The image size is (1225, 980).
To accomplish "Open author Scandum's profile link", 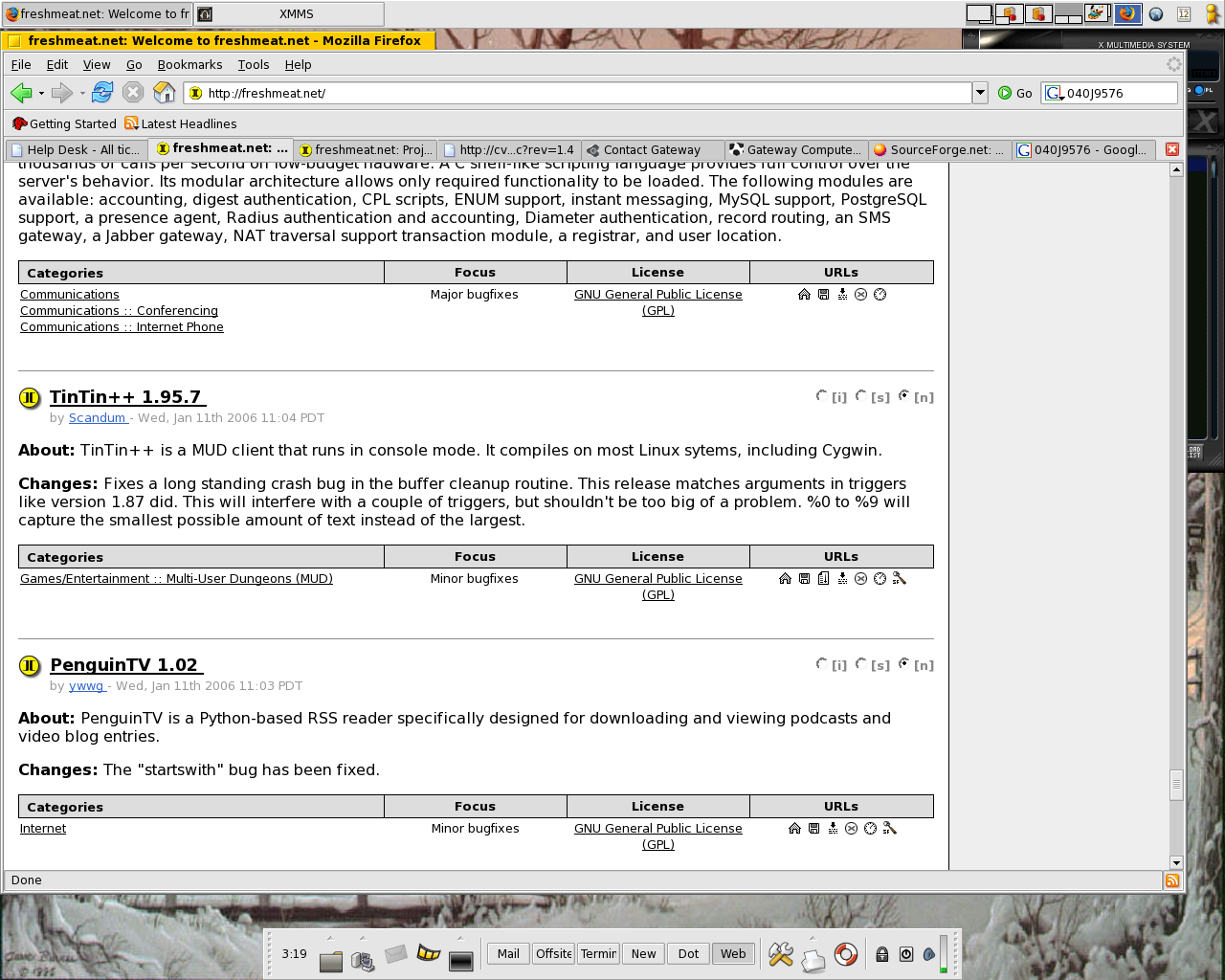I will pos(99,417).
